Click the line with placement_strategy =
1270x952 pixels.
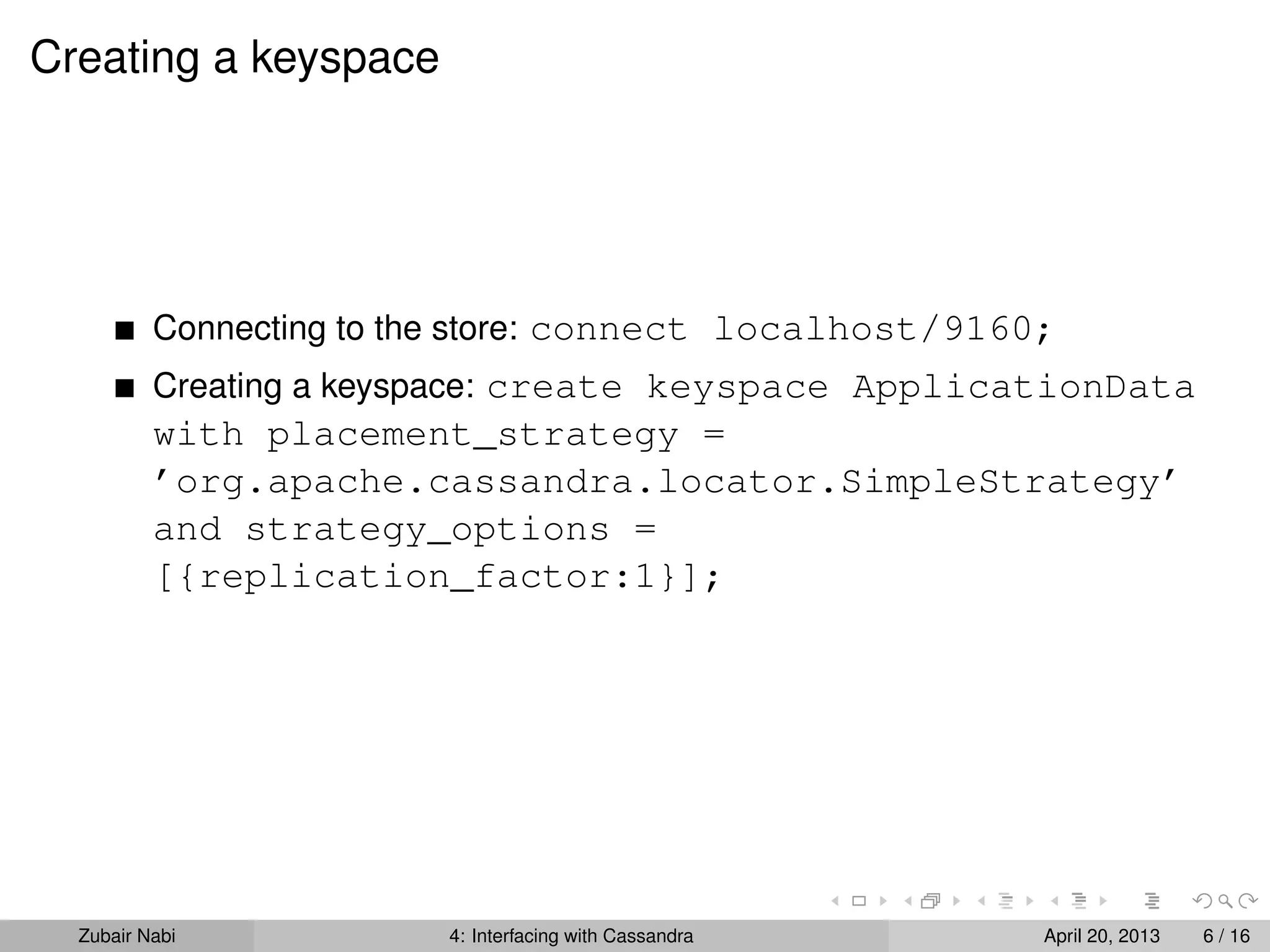point(439,435)
